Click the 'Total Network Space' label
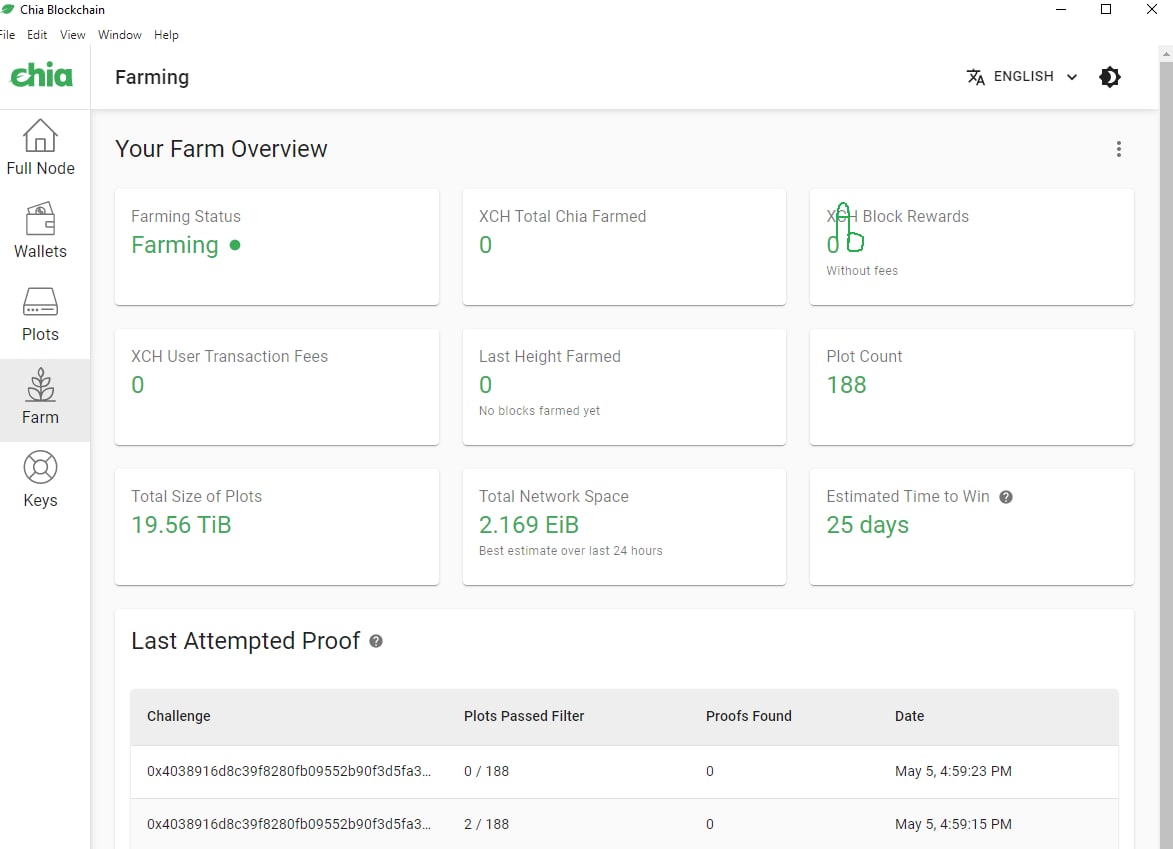Screen dimensions: 1173x849 554,496
